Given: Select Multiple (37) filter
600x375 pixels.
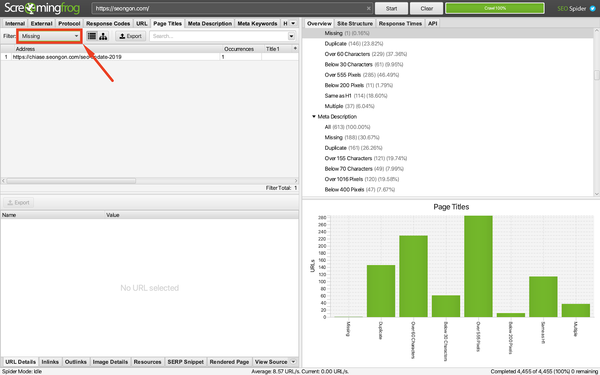Looking at the screenshot, I should [x=349, y=106].
